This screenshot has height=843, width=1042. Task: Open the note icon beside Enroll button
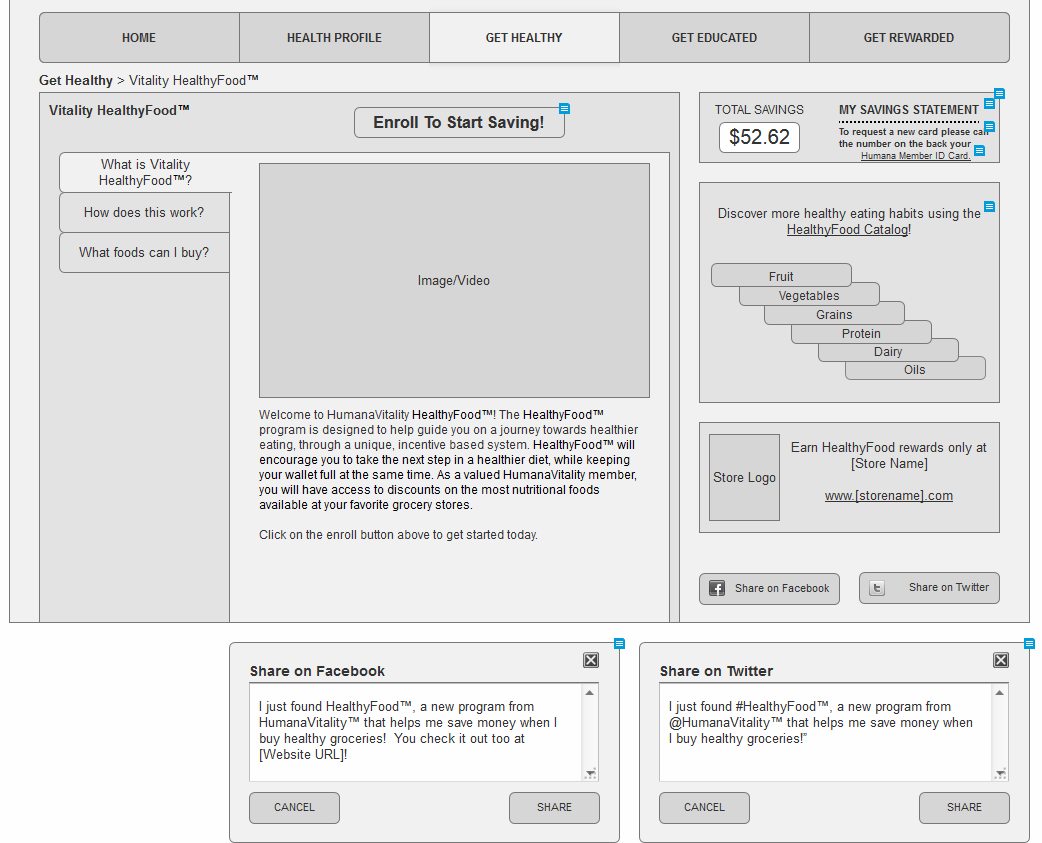564,108
